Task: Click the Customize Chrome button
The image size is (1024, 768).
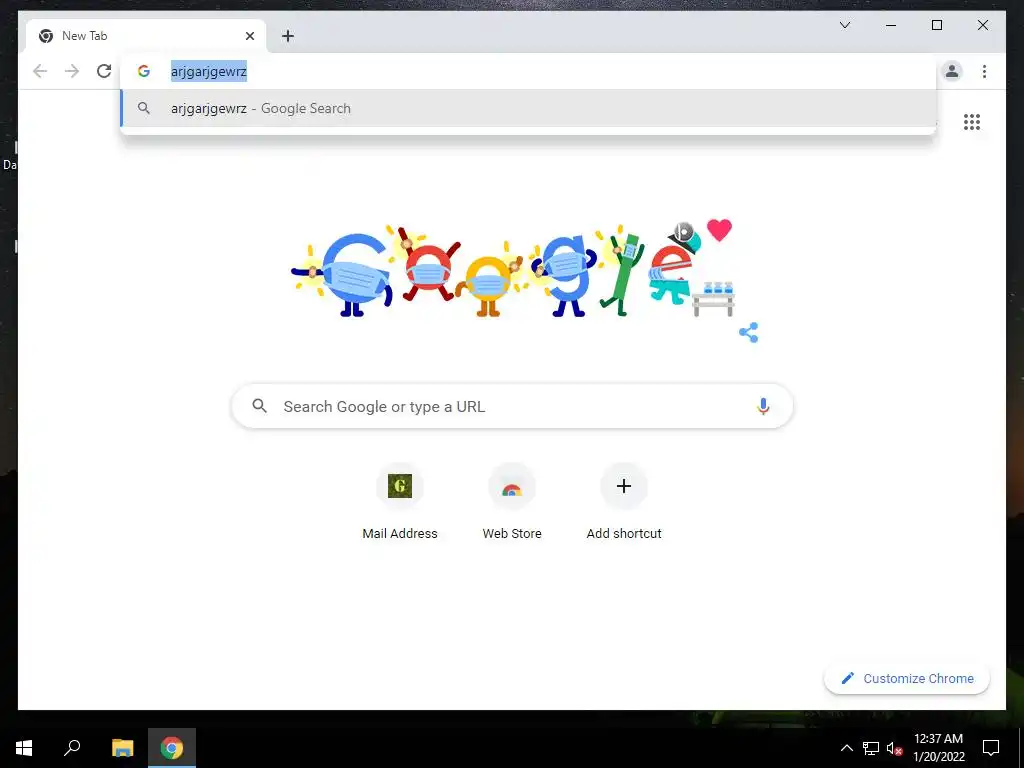Action: click(x=907, y=679)
